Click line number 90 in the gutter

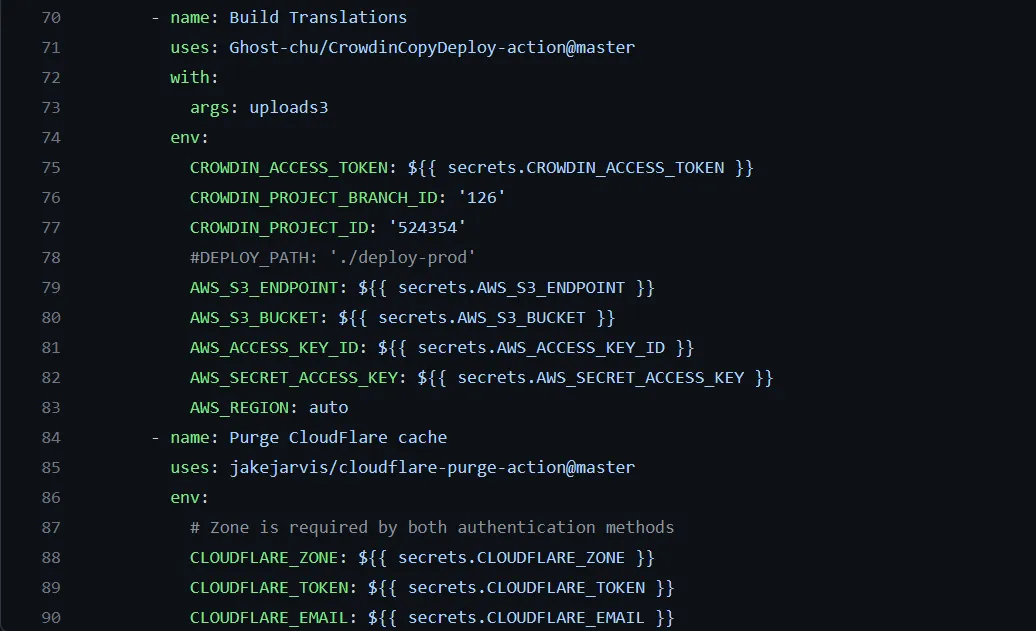tap(50, 617)
